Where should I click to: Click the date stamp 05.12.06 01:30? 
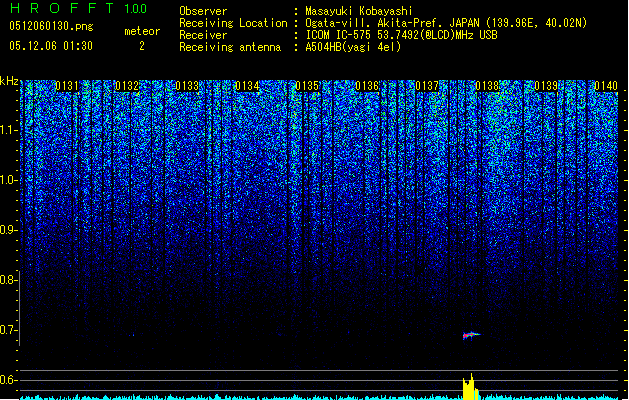click(x=51, y=46)
